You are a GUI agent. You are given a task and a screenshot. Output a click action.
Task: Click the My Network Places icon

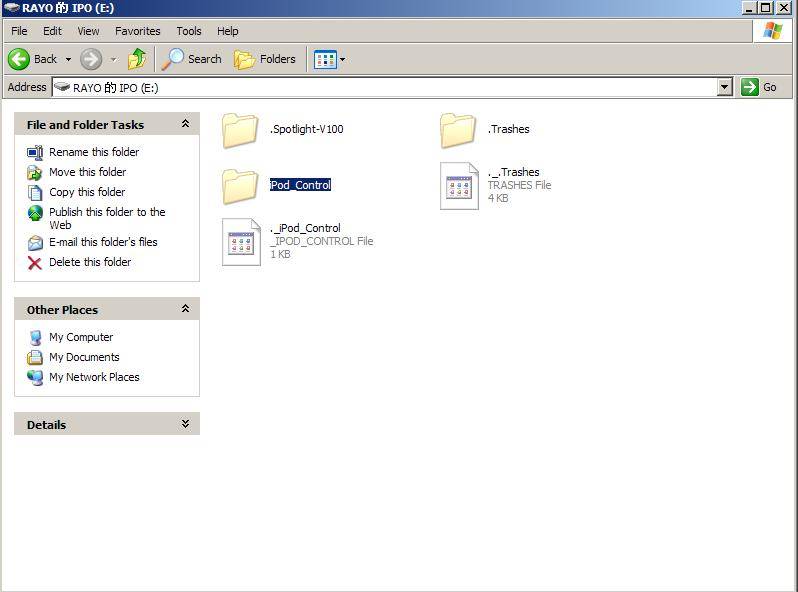pyautogui.click(x=35, y=378)
